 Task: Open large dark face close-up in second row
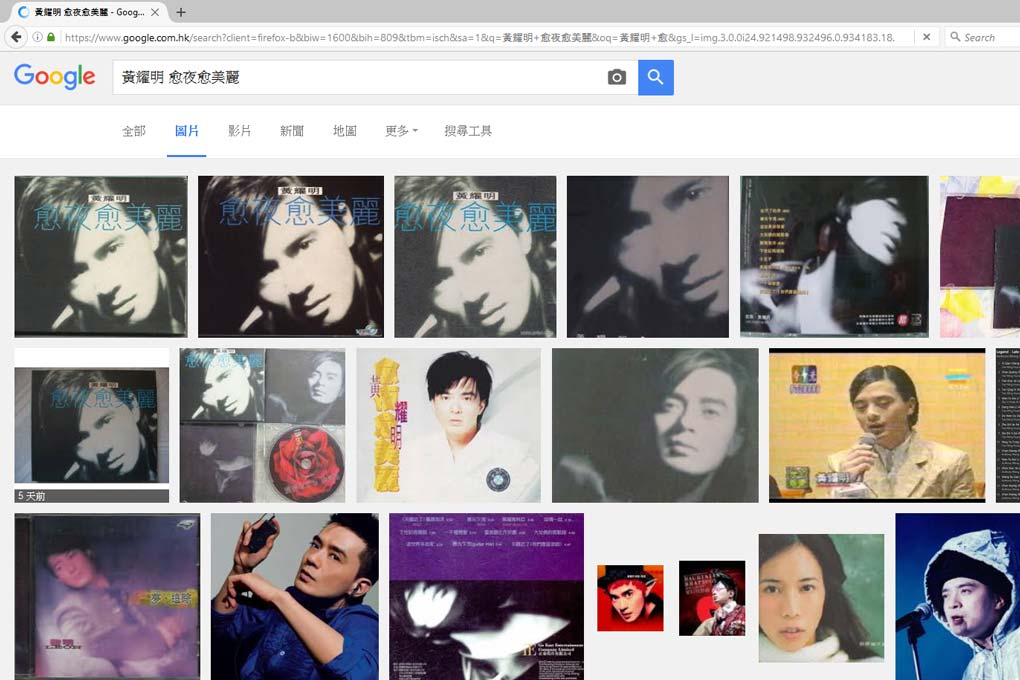click(x=655, y=425)
